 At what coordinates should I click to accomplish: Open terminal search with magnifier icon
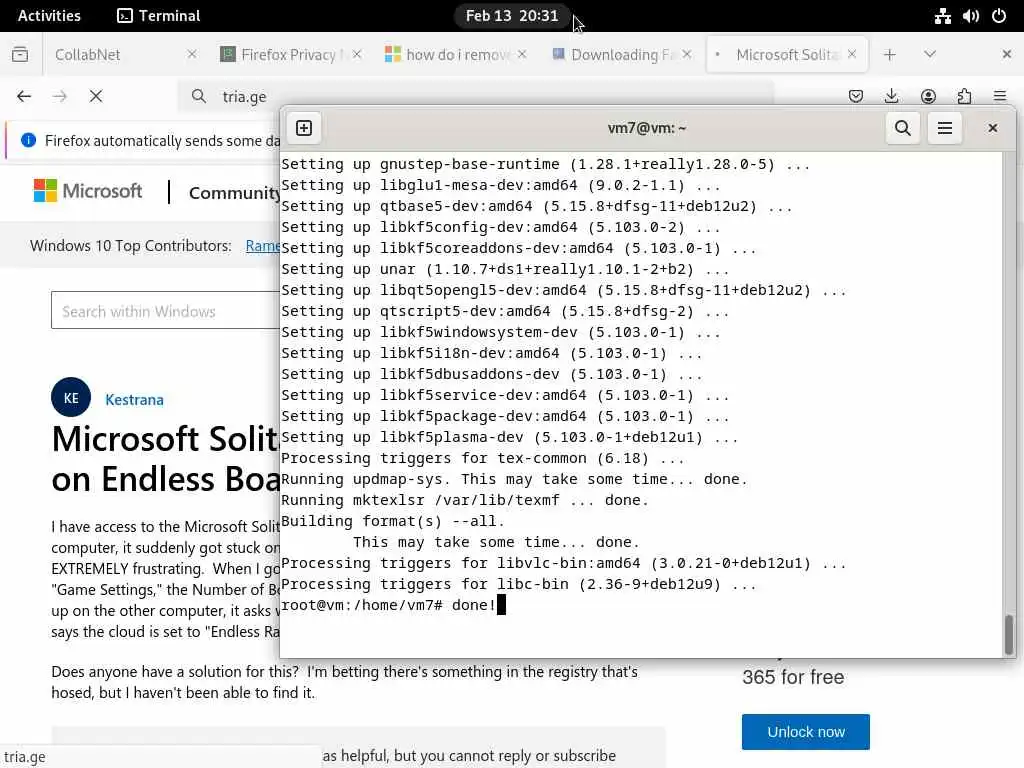tap(903, 128)
